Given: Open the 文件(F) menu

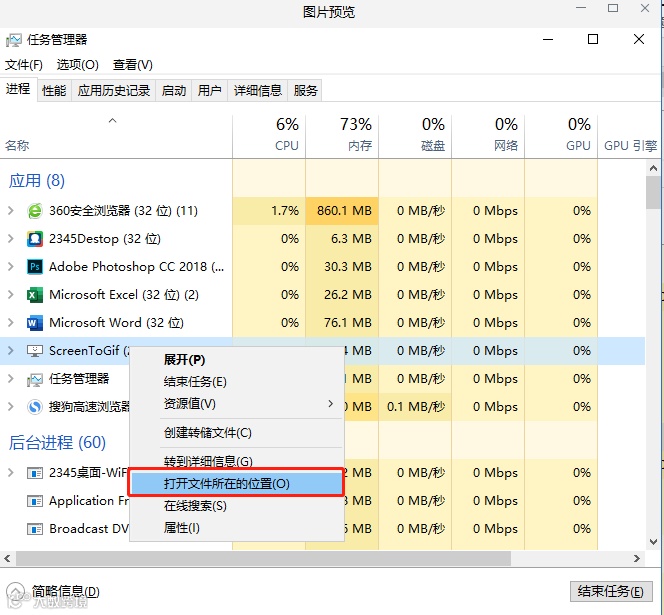Looking at the screenshot, I should (24, 65).
